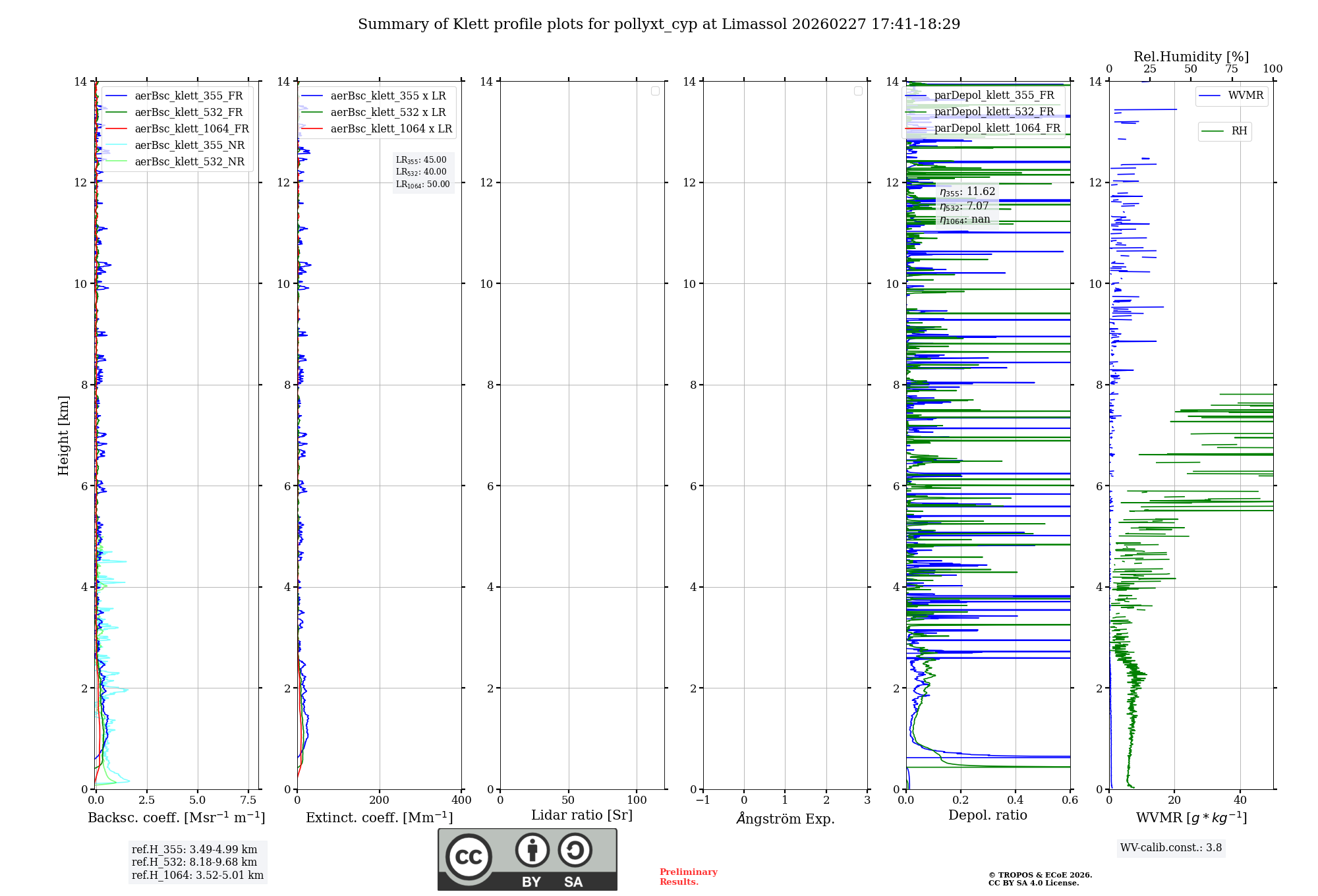This screenshot has width=1318, height=896.
Task: Click the aerBsc_klett_1064_FR legend entry
Action: (x=192, y=129)
